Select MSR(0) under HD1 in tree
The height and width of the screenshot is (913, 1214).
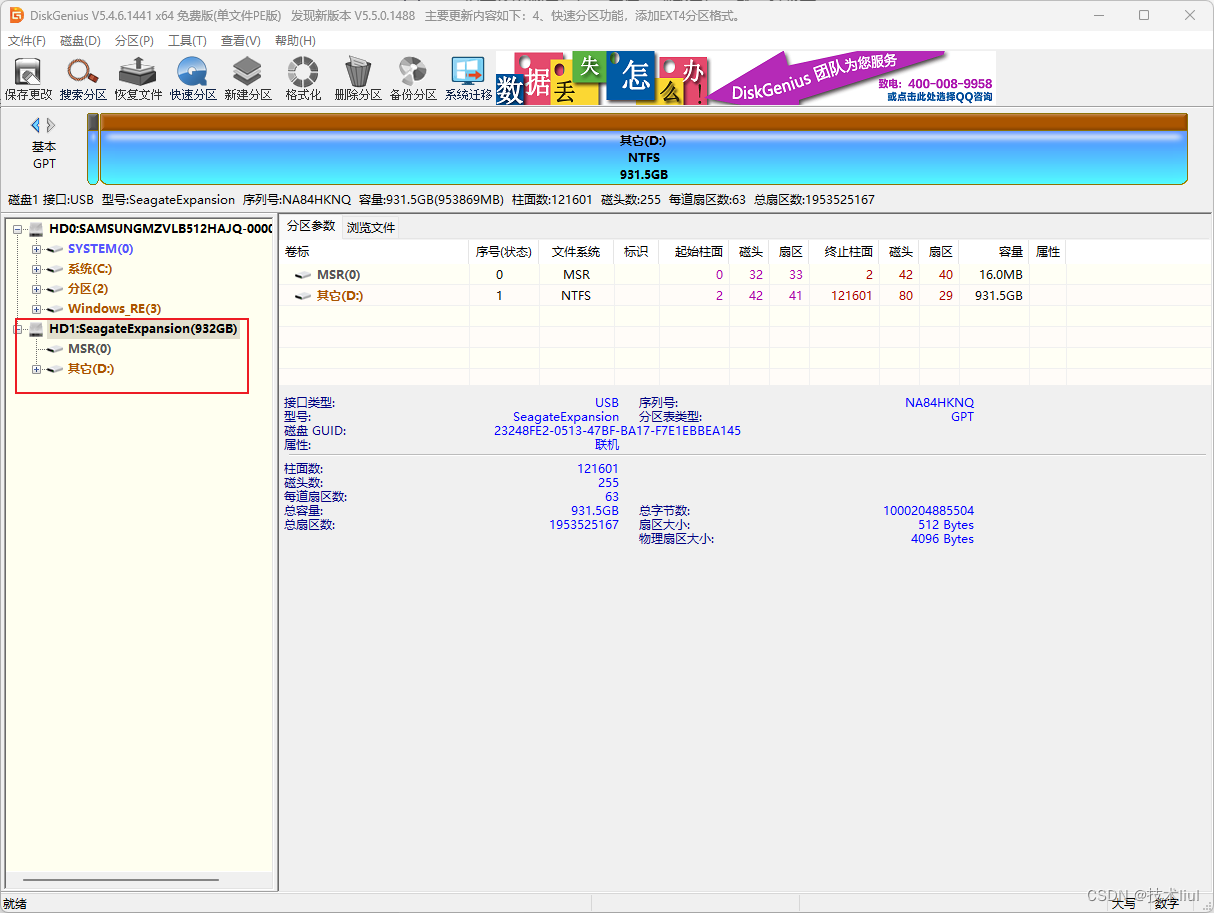coord(90,349)
